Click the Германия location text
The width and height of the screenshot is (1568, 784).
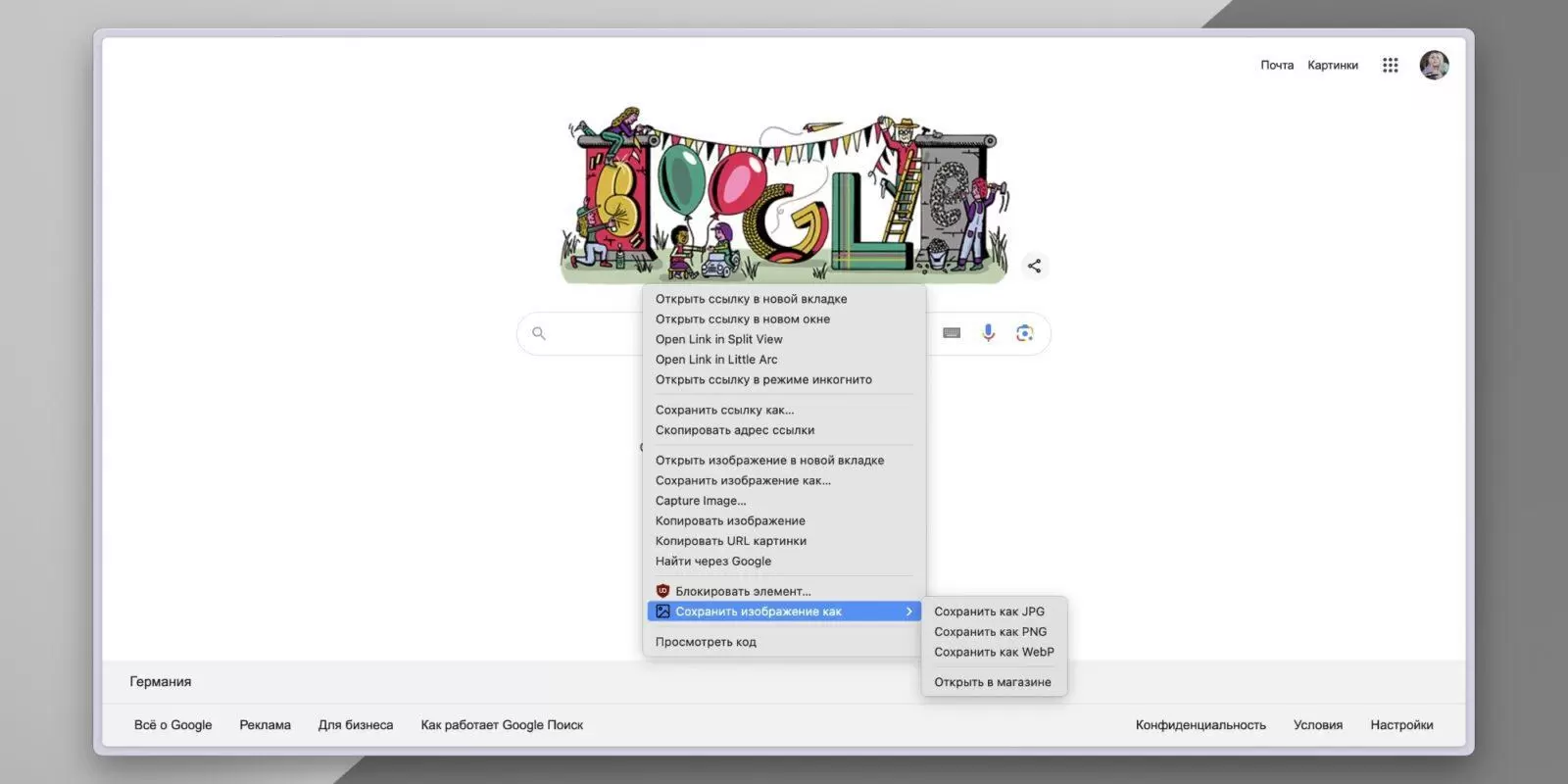[x=161, y=681]
